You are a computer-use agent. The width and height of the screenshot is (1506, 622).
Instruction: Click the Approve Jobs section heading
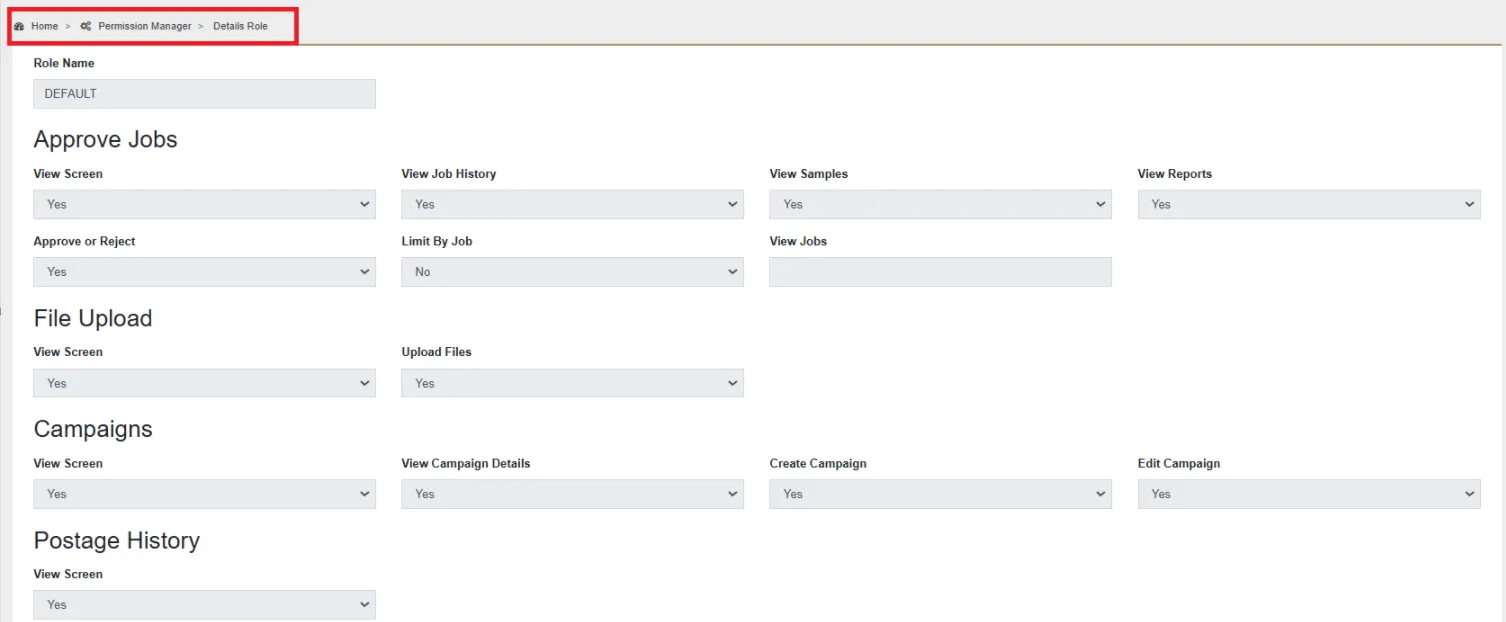pyautogui.click(x=106, y=140)
